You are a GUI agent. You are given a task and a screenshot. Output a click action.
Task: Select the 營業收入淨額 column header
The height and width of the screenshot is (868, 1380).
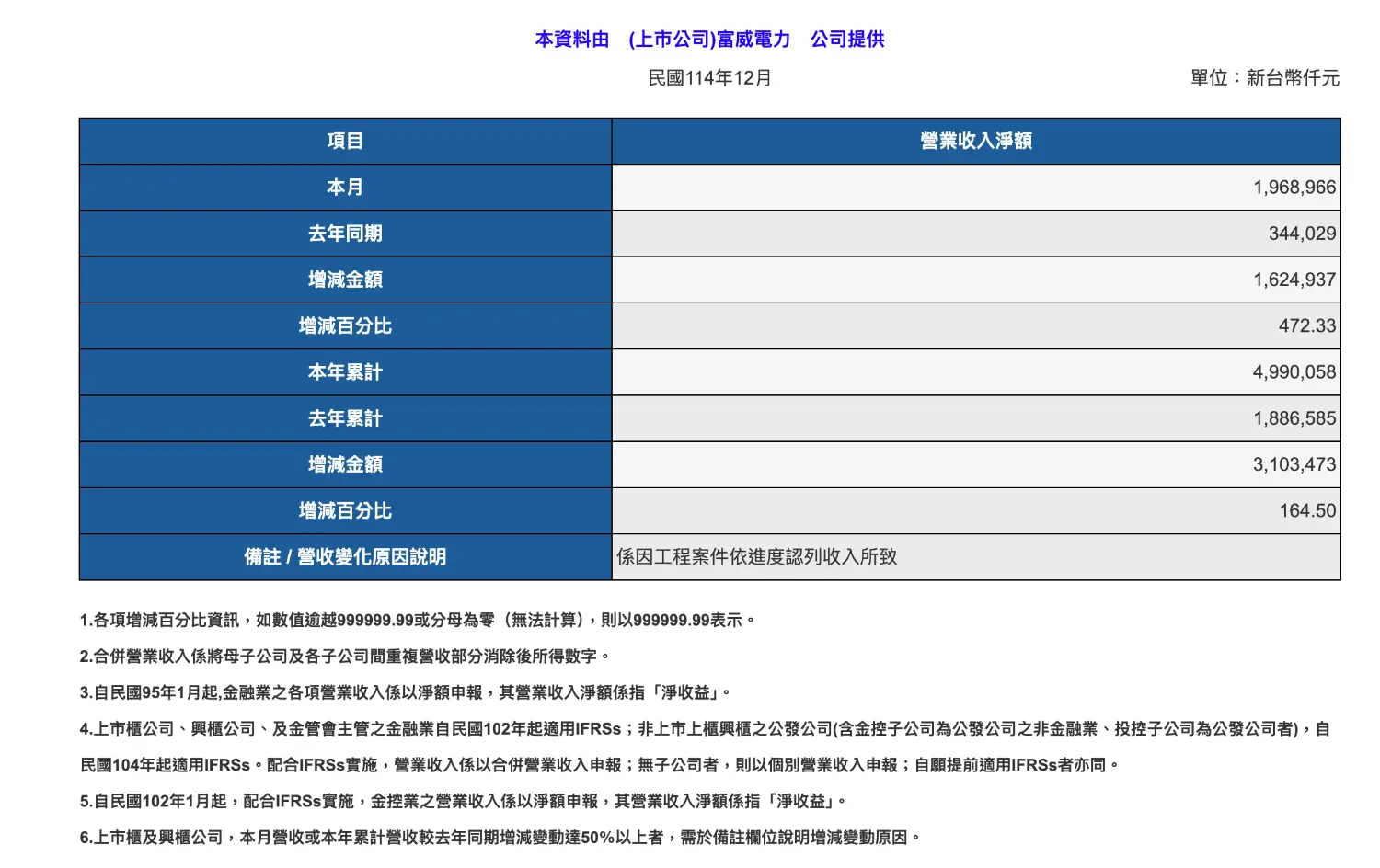(x=975, y=141)
